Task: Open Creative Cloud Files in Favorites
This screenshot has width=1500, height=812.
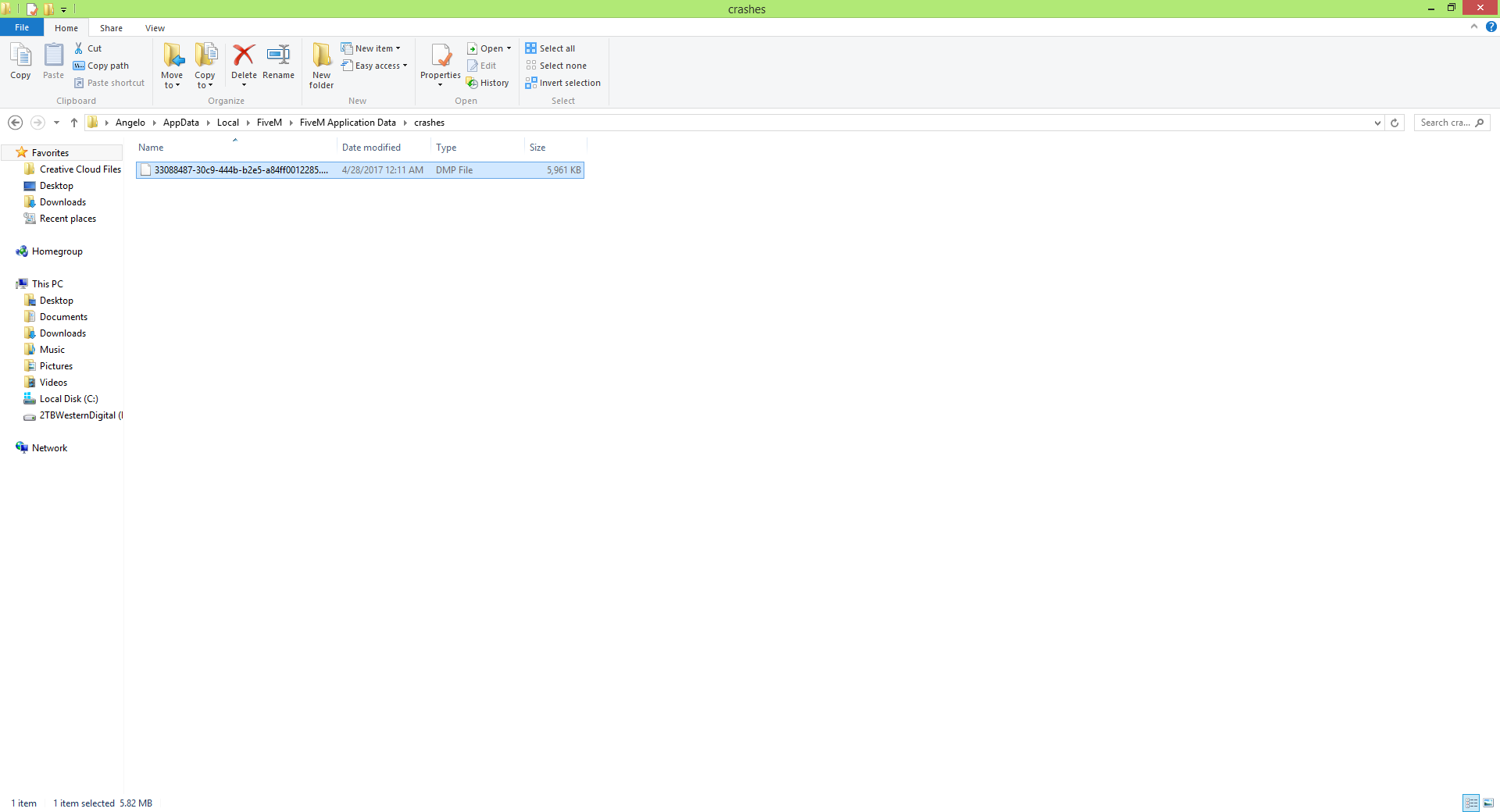Action: (73, 169)
